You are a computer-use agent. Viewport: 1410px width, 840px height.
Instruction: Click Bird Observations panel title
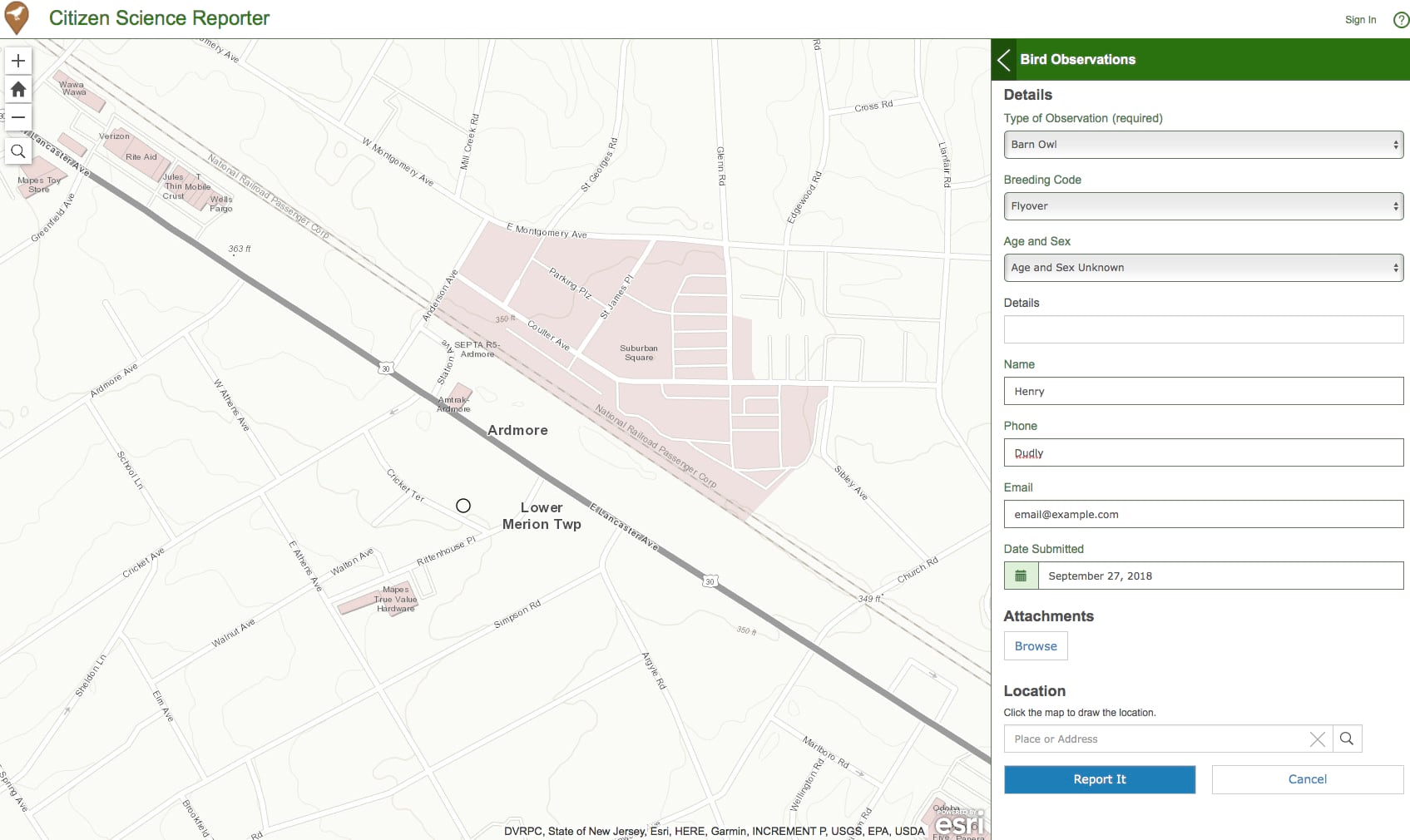point(1077,59)
